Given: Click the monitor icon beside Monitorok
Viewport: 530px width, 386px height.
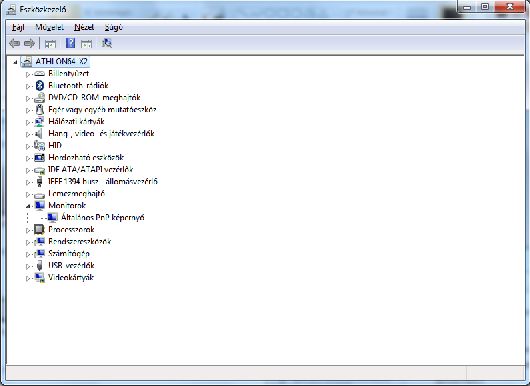Looking at the screenshot, I should pyautogui.click(x=40, y=206).
